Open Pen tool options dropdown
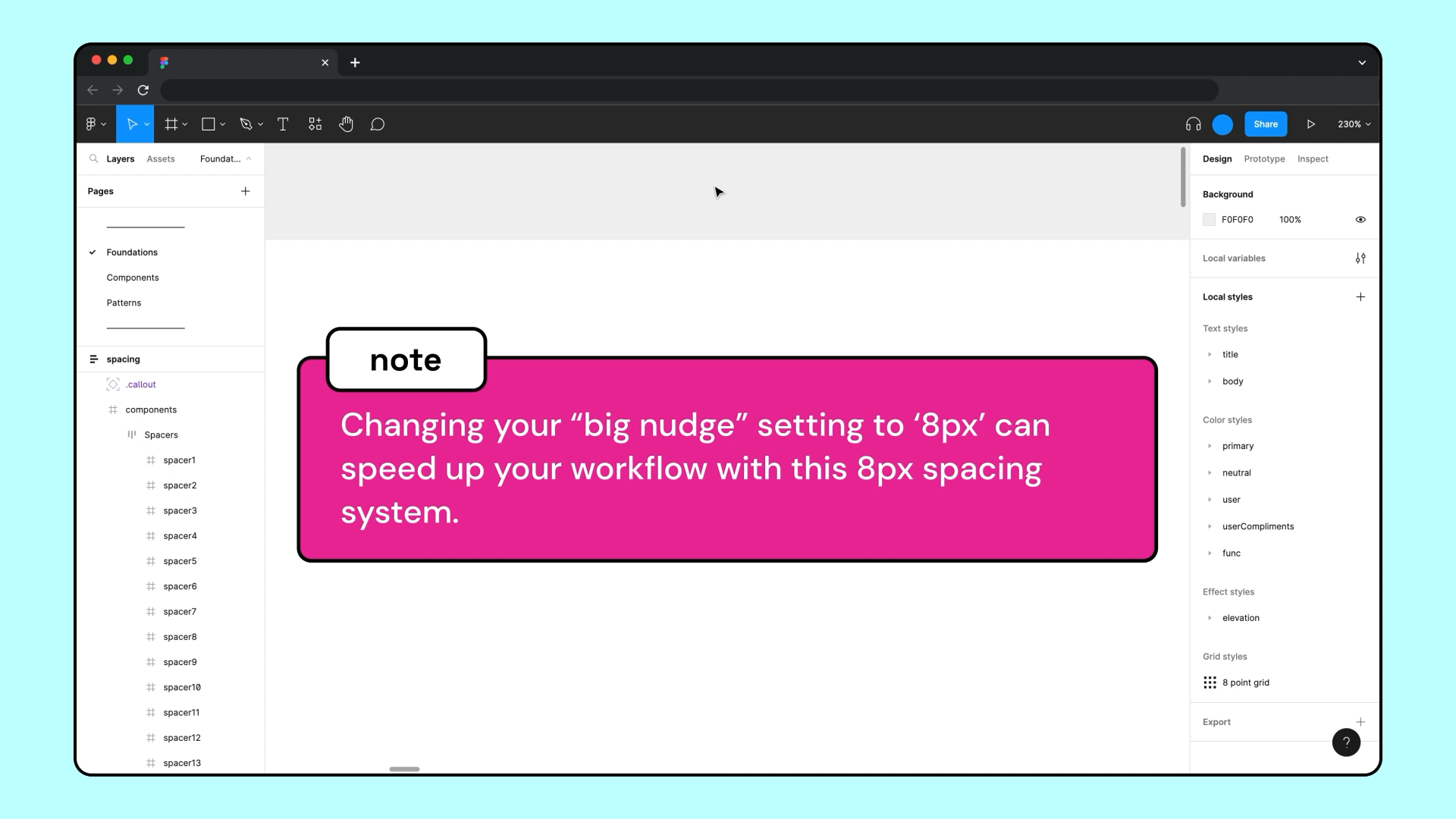The image size is (1456, 819). click(x=260, y=124)
